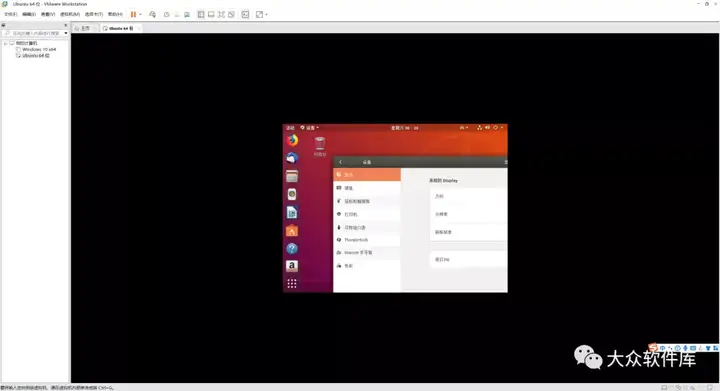This screenshot has width=720, height=391.
Task: Open the 查看(V) menu
Action: pos(48,14)
